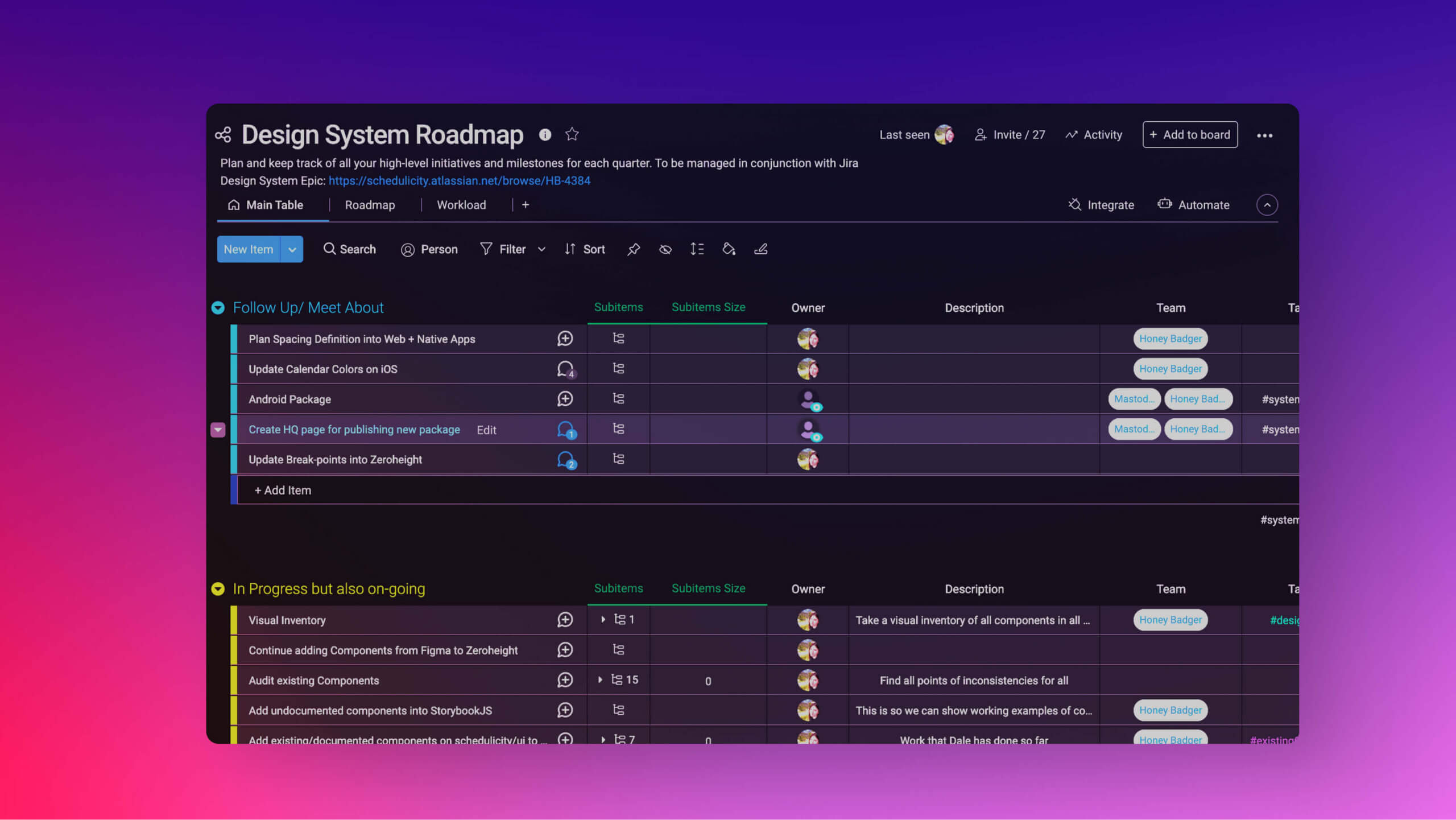Collapse the Follow Up/ Meet About group
The image size is (1456, 820).
(x=218, y=308)
